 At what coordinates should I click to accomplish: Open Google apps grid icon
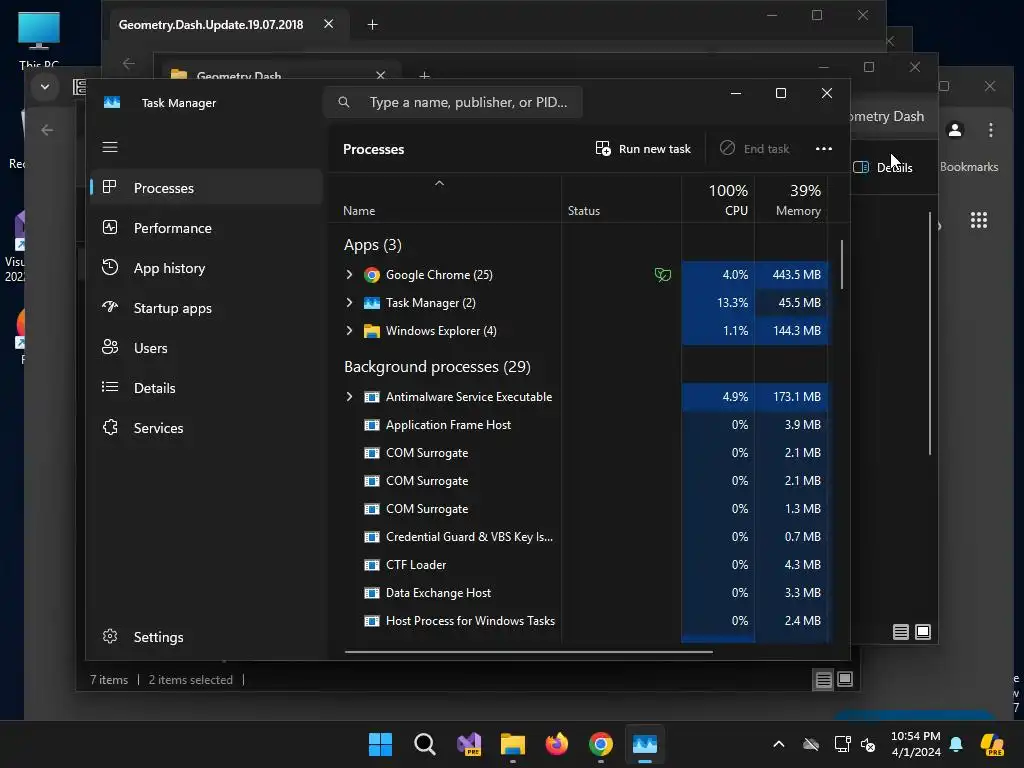[x=978, y=220]
